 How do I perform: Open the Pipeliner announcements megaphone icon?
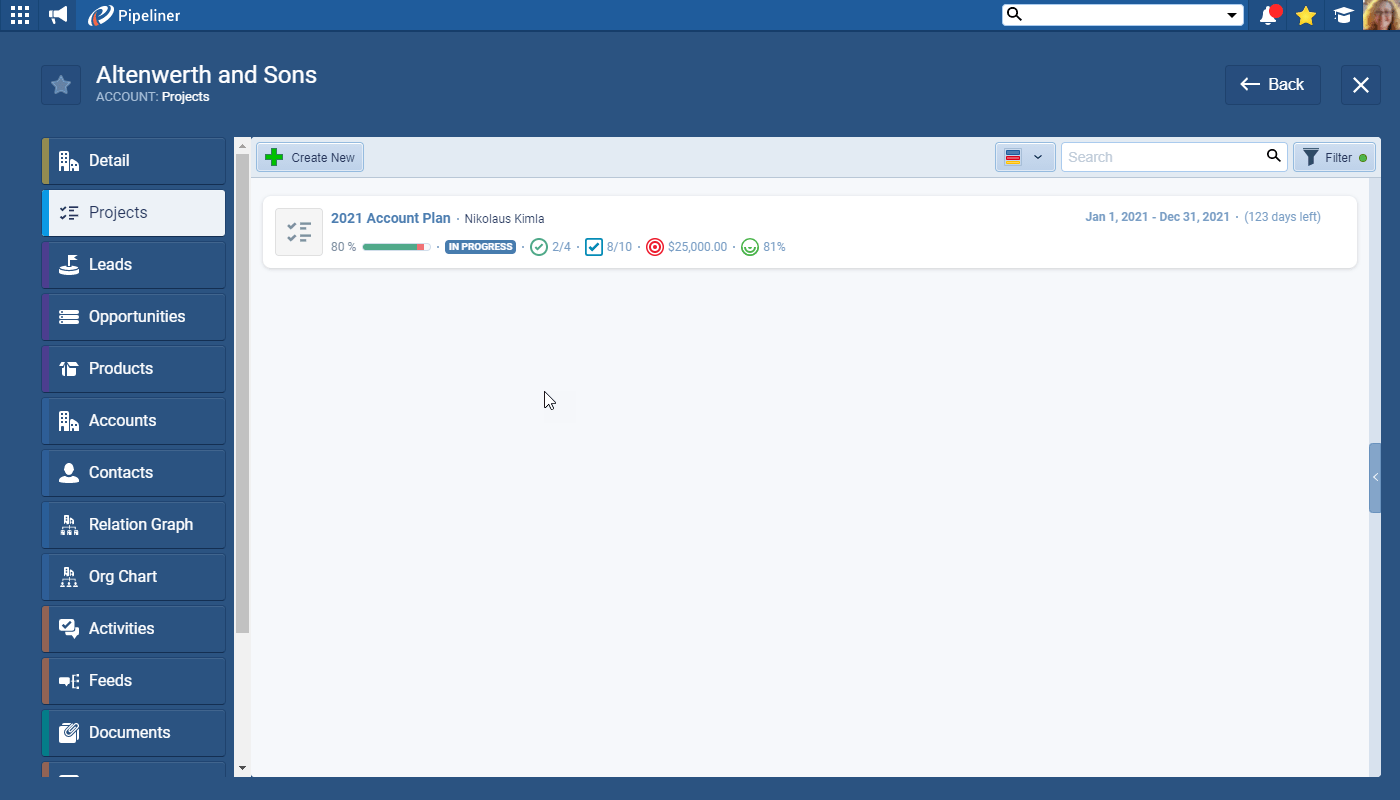coord(57,15)
